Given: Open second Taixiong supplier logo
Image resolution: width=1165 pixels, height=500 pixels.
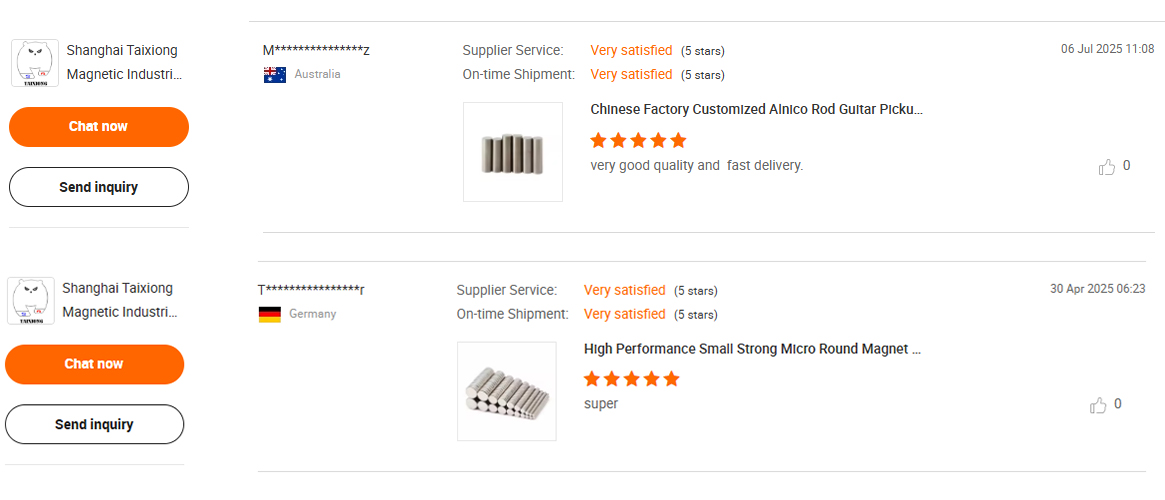Looking at the screenshot, I should (x=30, y=301).
